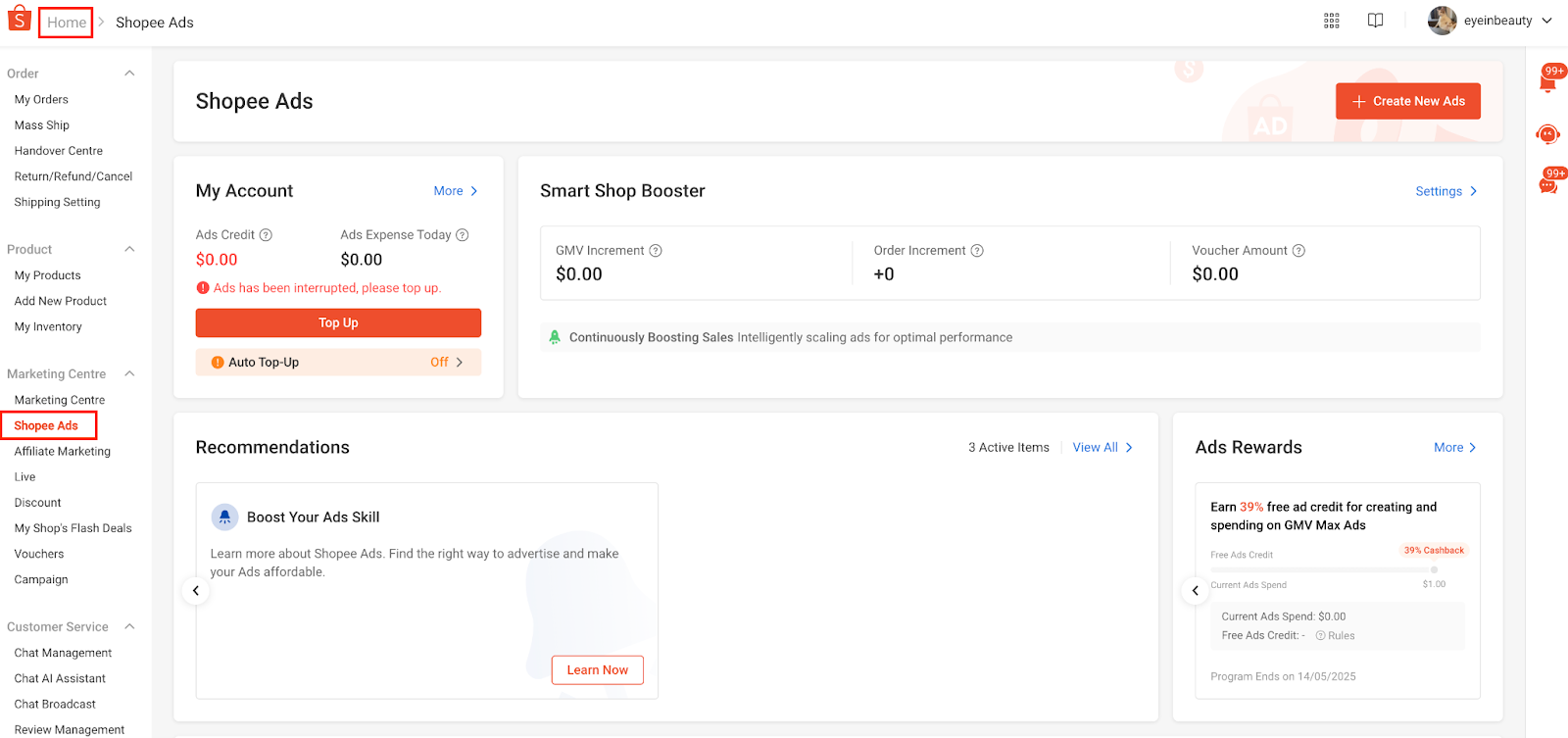1568x738 pixels.
Task: Click View All in Recommendations
Action: [1102, 447]
